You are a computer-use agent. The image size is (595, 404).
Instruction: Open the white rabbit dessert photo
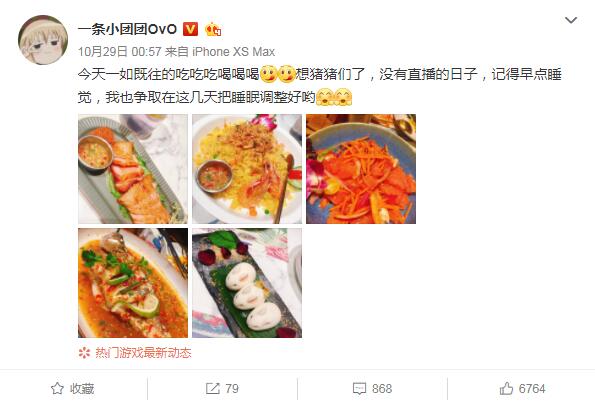point(247,283)
